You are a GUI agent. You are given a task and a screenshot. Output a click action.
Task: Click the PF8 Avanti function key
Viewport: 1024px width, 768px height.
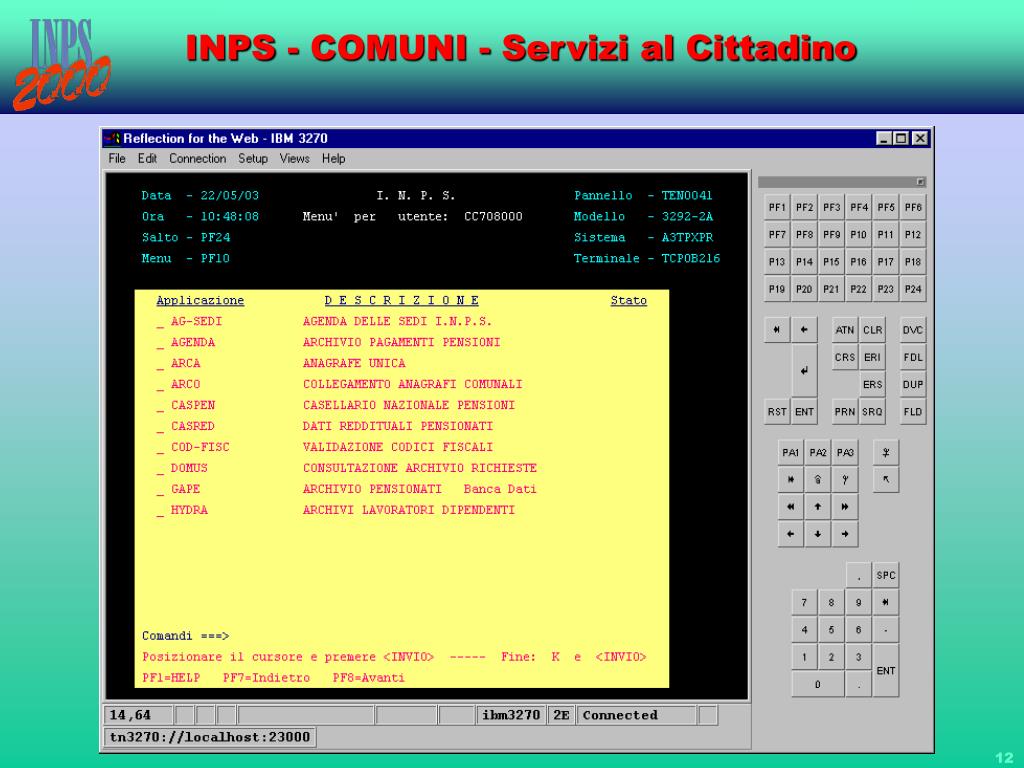click(x=804, y=234)
